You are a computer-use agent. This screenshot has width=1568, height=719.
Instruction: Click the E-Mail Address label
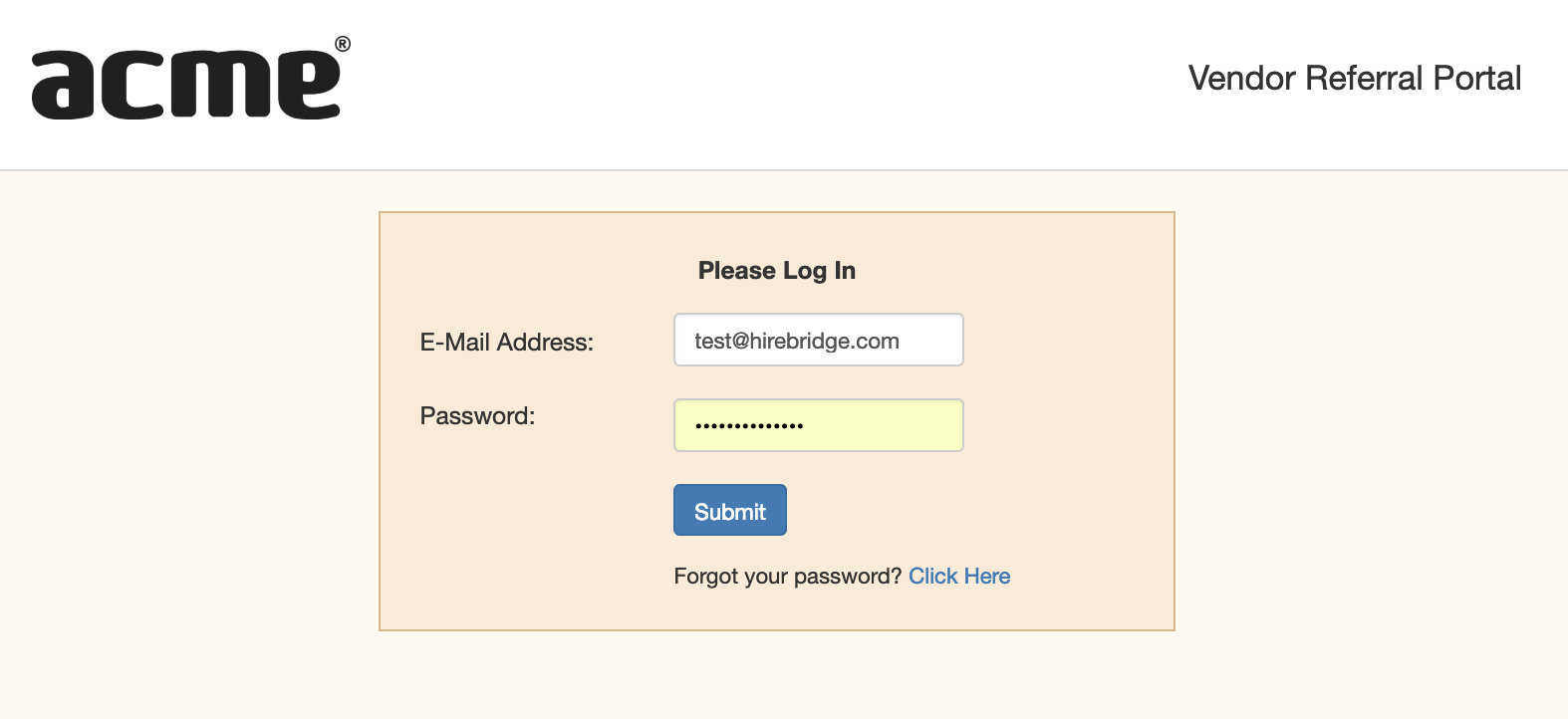(506, 343)
